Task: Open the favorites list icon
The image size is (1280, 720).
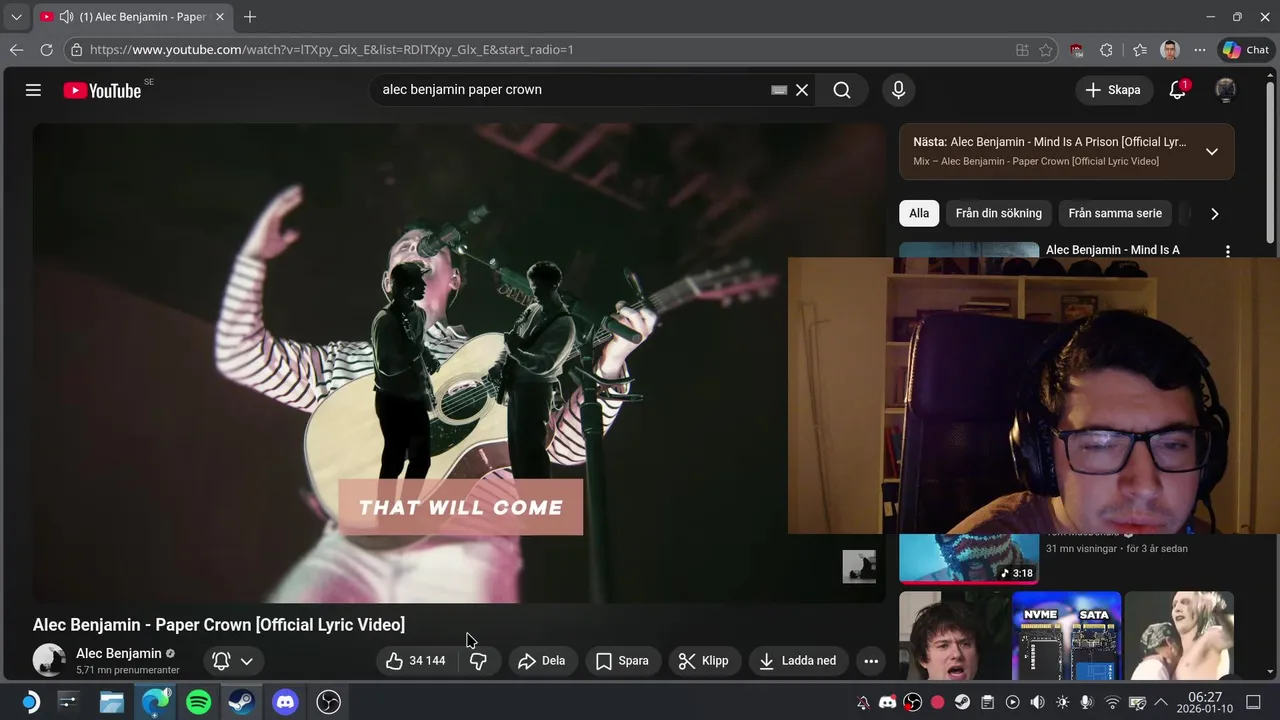Action: point(1140,50)
